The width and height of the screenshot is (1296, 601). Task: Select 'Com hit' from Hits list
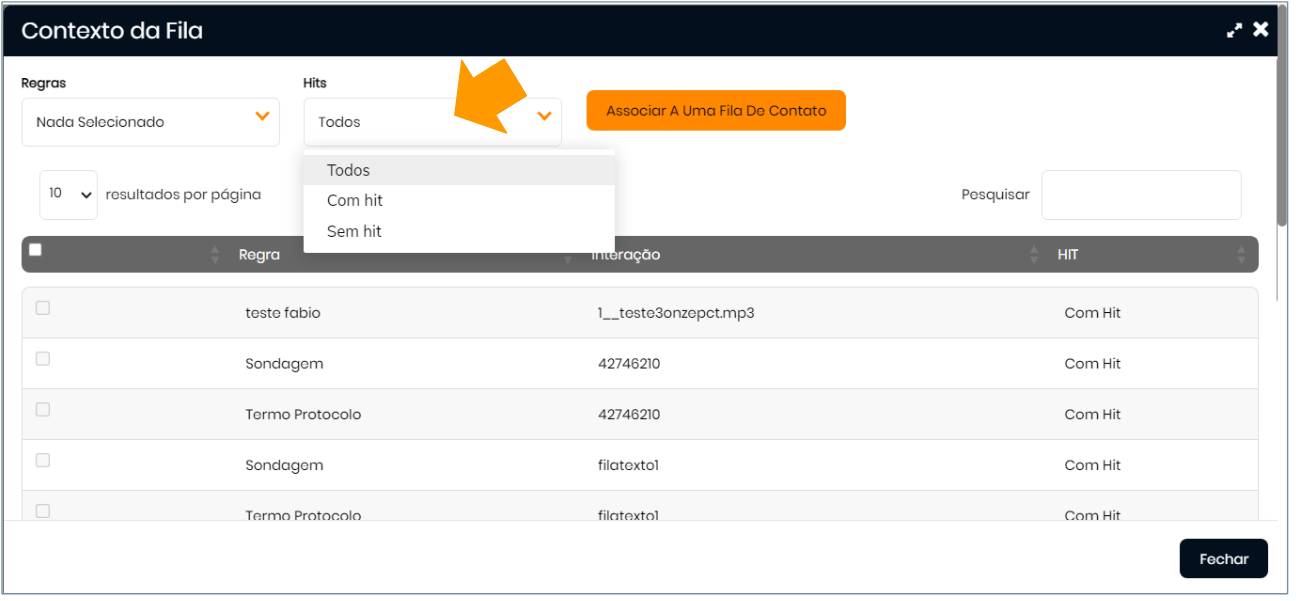[x=355, y=201]
